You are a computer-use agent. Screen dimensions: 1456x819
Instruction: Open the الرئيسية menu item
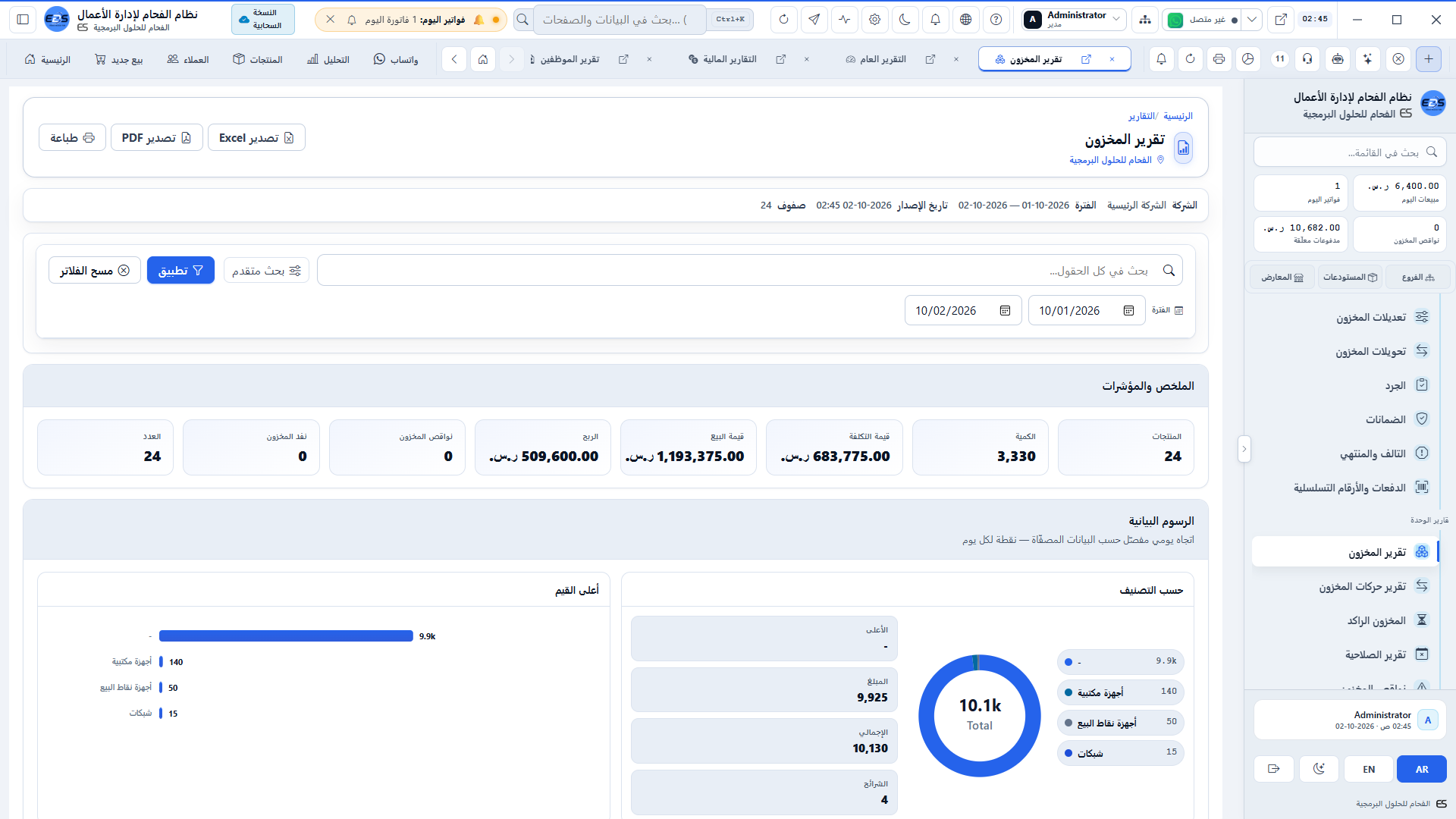(x=48, y=59)
